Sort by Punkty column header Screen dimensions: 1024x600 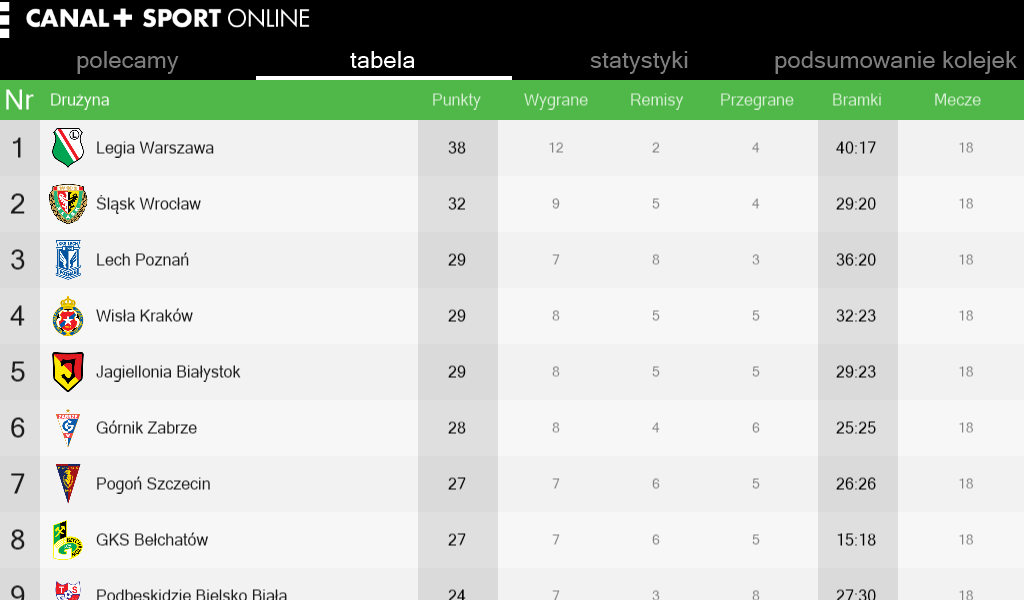(x=456, y=100)
